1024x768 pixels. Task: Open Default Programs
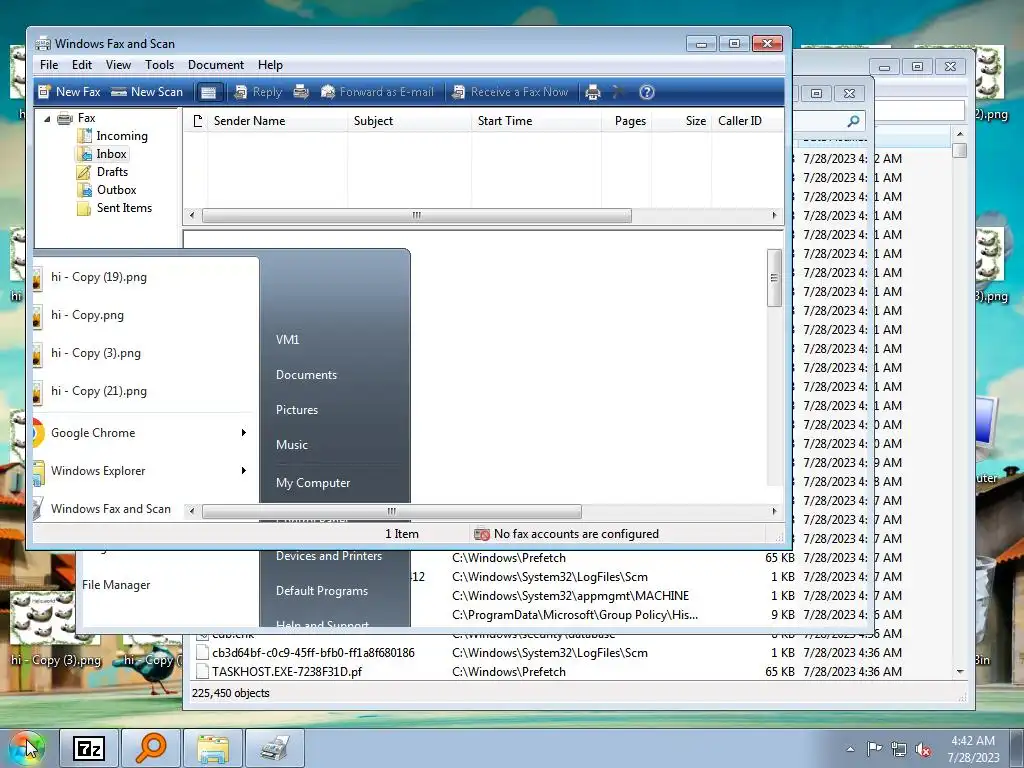321,590
